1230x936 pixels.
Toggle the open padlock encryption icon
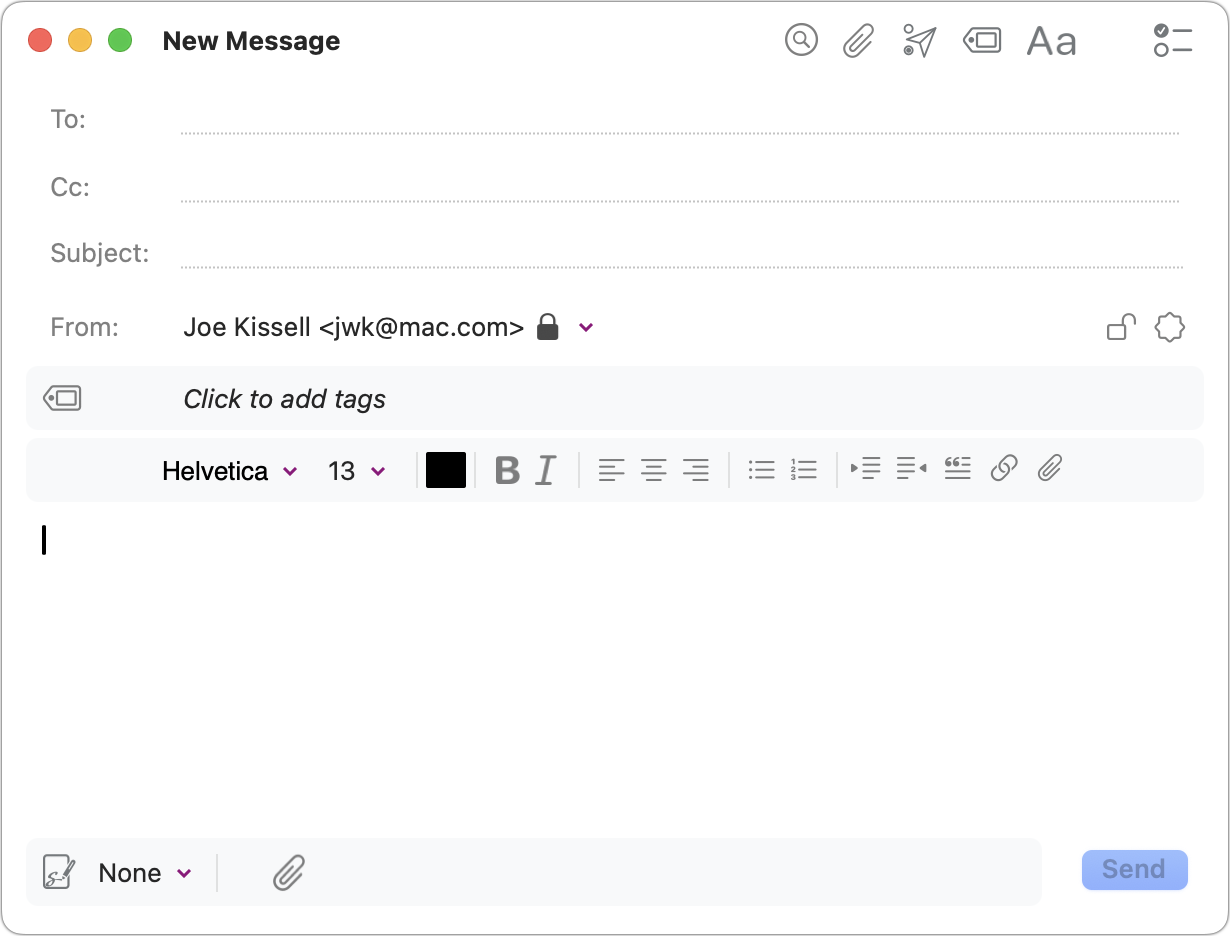point(1121,327)
